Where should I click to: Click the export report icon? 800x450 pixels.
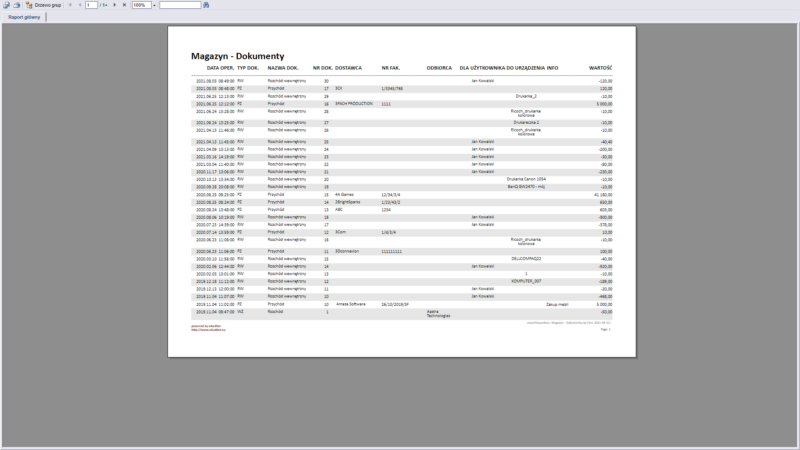7,5
